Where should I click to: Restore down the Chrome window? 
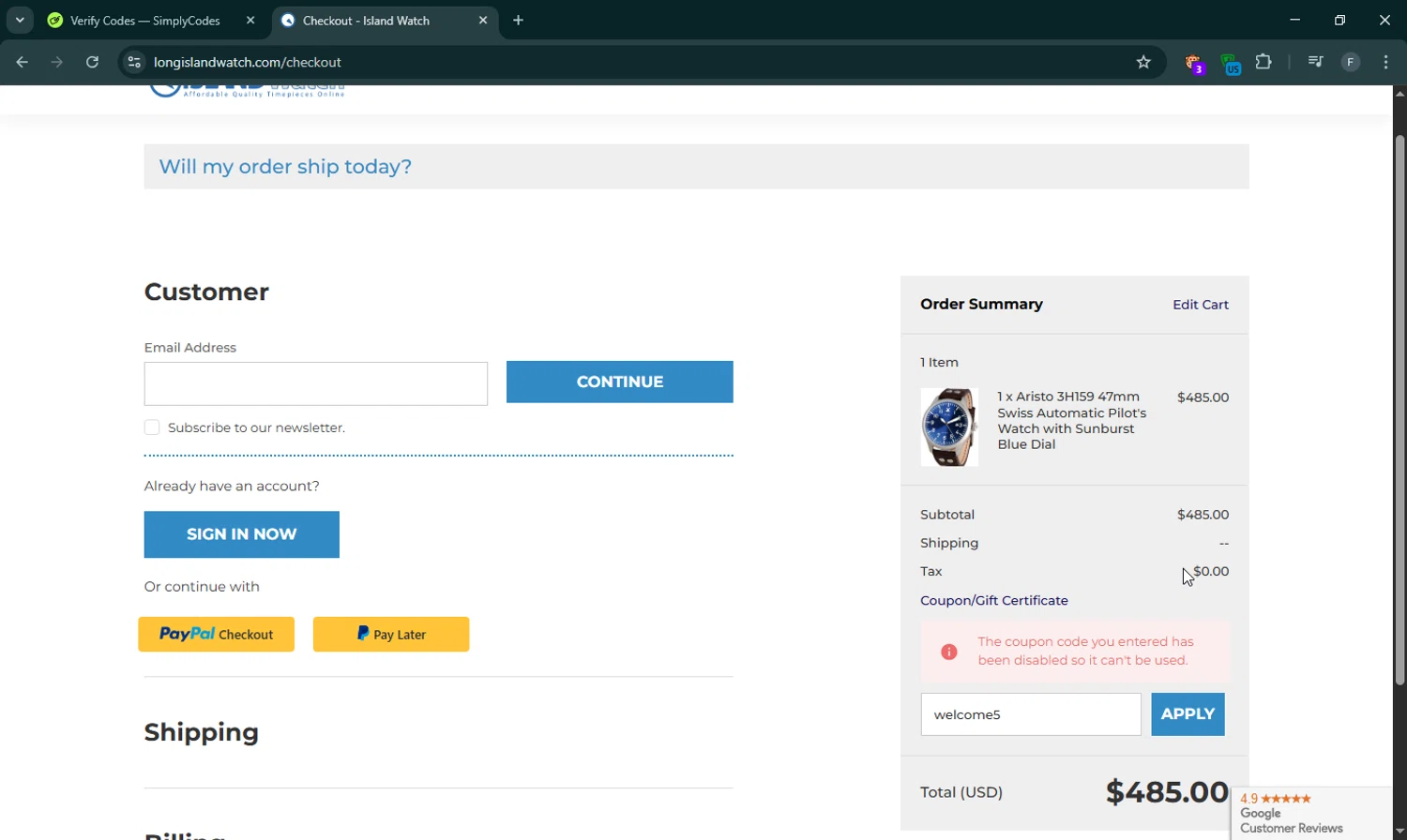click(x=1339, y=20)
